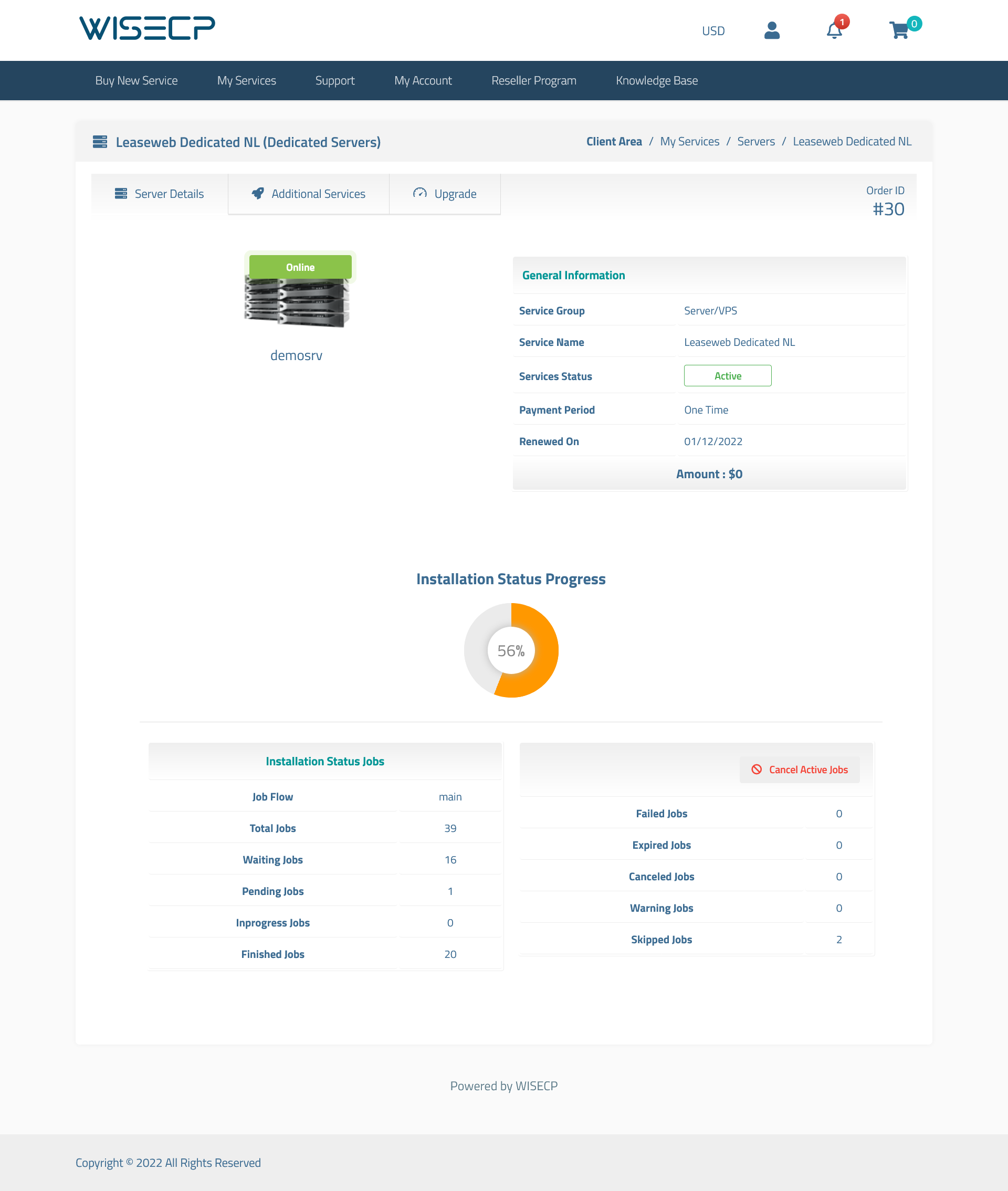
Task: Click the Pending Jobs row label
Action: click(x=272, y=891)
